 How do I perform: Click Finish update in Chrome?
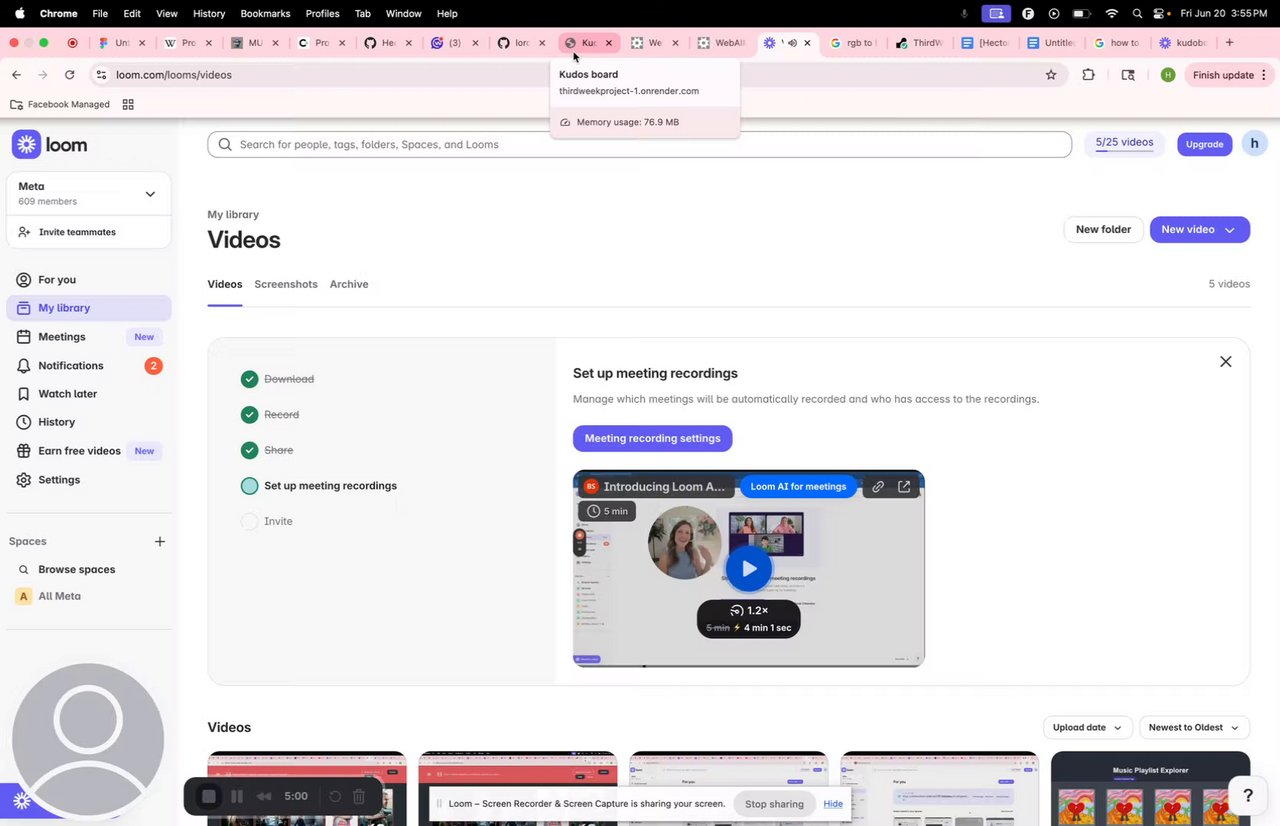1229,75
